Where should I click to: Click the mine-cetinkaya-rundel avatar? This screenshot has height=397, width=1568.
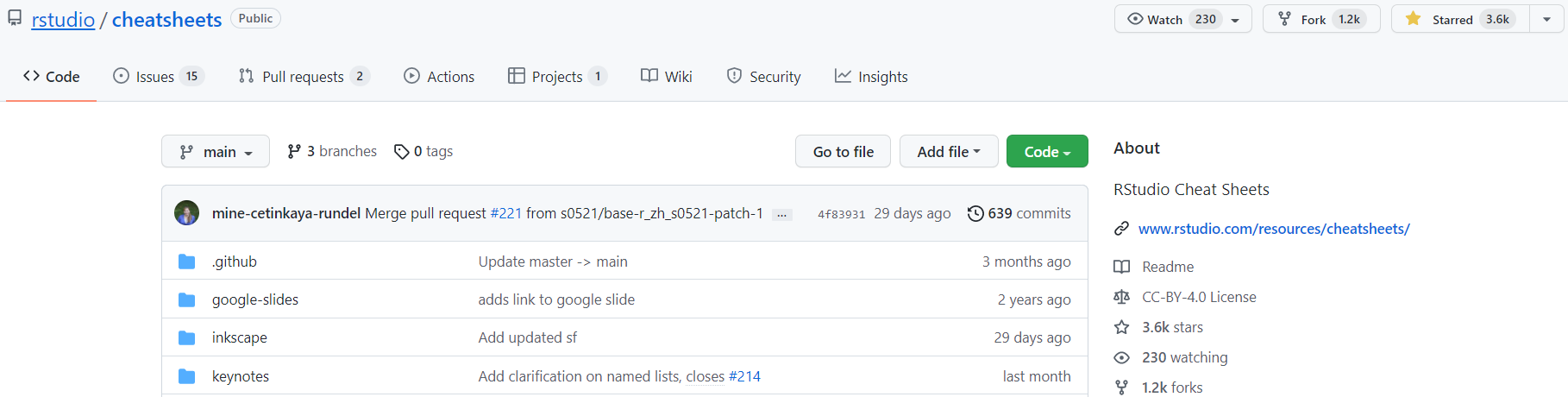187,213
